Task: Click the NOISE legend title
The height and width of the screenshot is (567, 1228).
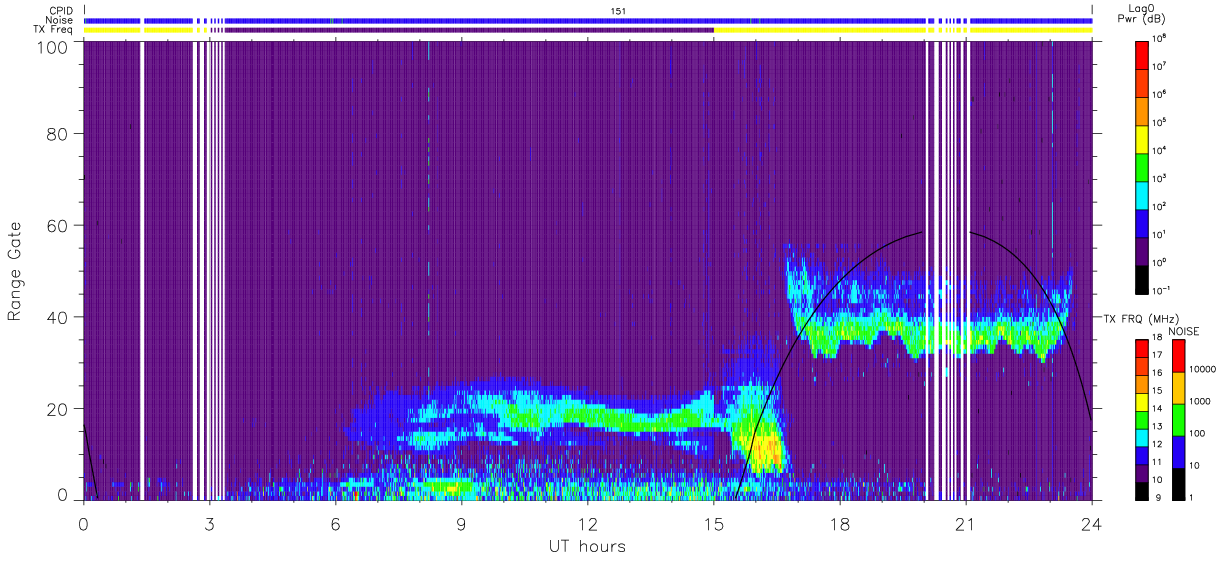Action: pyautogui.click(x=1184, y=330)
